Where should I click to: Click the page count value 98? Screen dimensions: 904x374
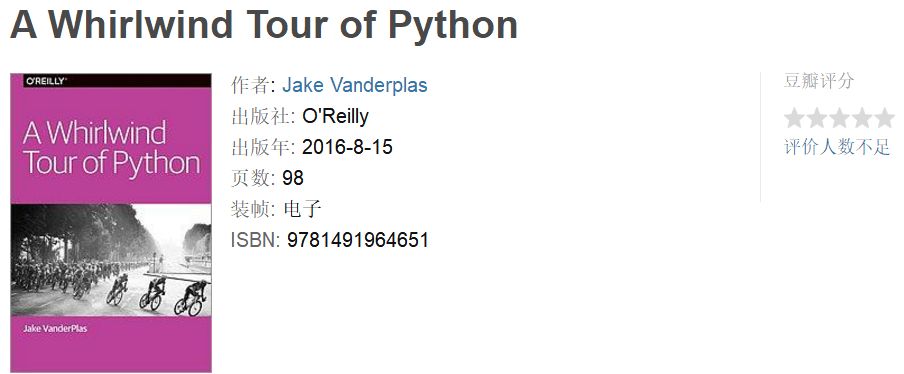point(293,178)
